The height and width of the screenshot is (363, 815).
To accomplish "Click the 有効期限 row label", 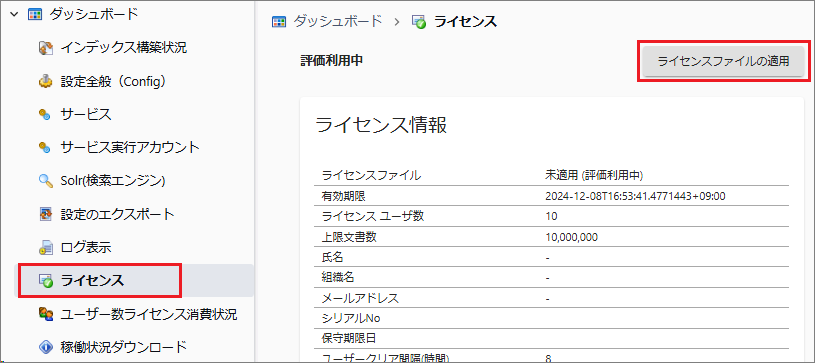I will 345,196.
